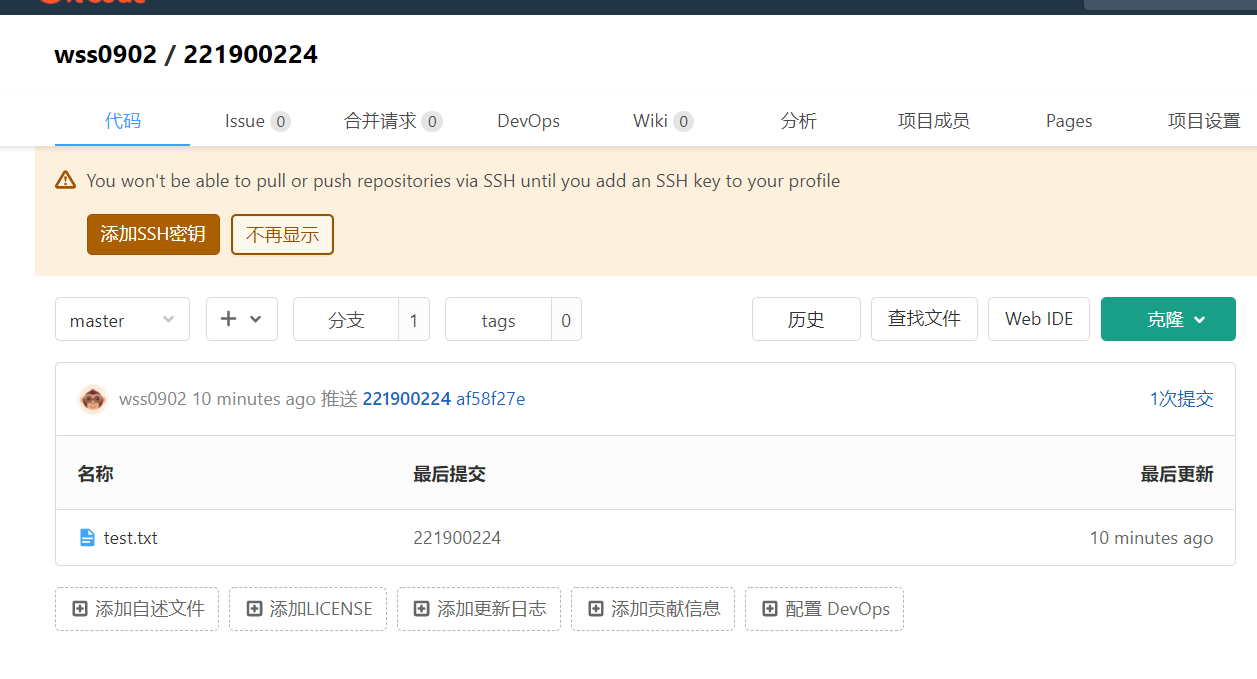Open the 历史 history button
1257x679 pixels.
pos(806,319)
